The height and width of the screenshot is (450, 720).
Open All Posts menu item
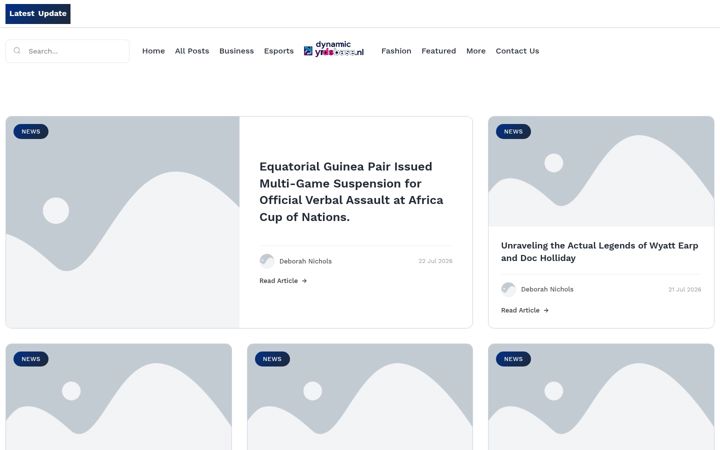coord(192,51)
